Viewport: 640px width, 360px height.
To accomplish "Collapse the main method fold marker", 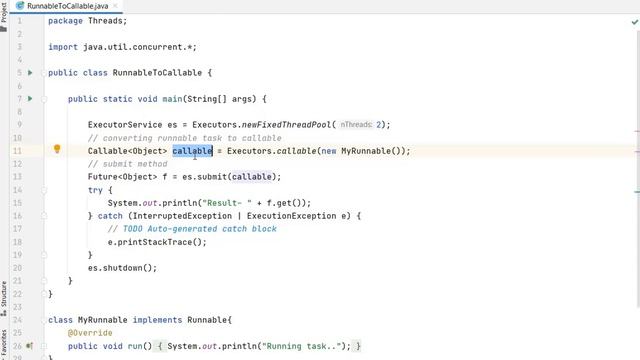I will (x=44, y=99).
